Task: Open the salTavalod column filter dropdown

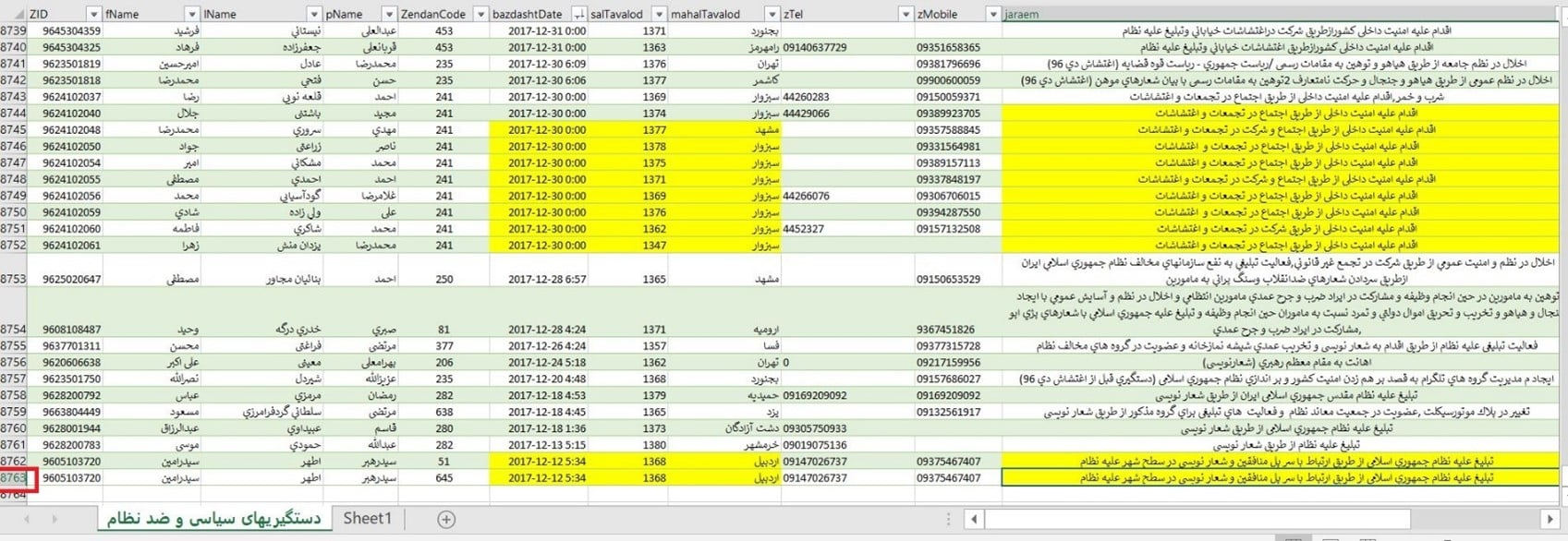Action: [x=659, y=14]
